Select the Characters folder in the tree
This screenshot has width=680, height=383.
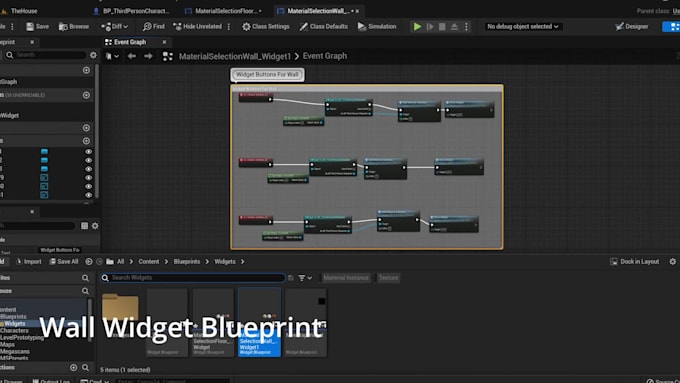(x=14, y=331)
